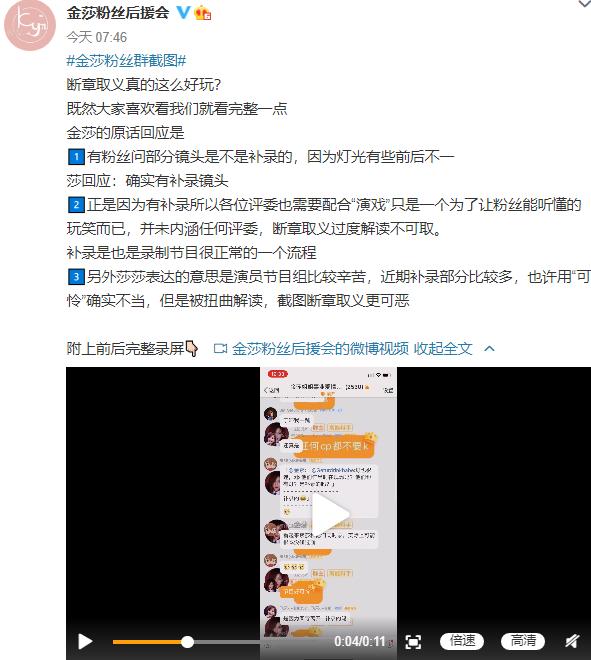Click the up-arrow chevron after 收起全文
591x660 pixels.
pos(489,349)
